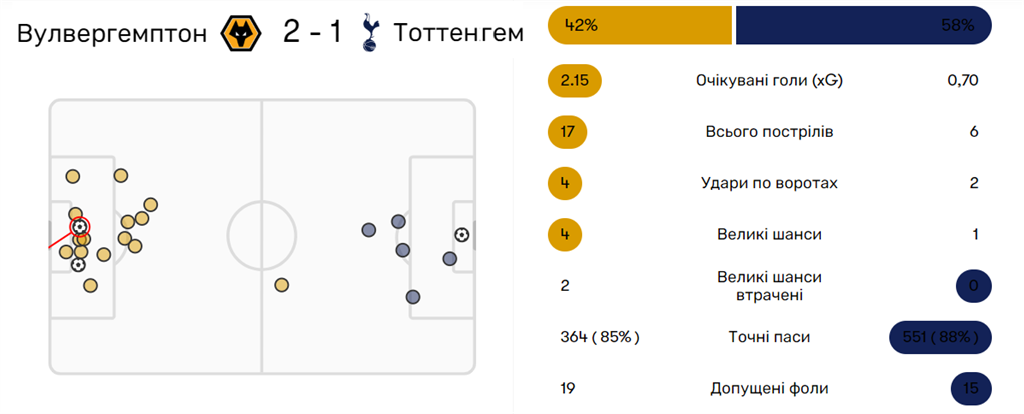This screenshot has width=1024, height=414.
Task: Click the Тоттенгем team name
Action: [458, 33]
